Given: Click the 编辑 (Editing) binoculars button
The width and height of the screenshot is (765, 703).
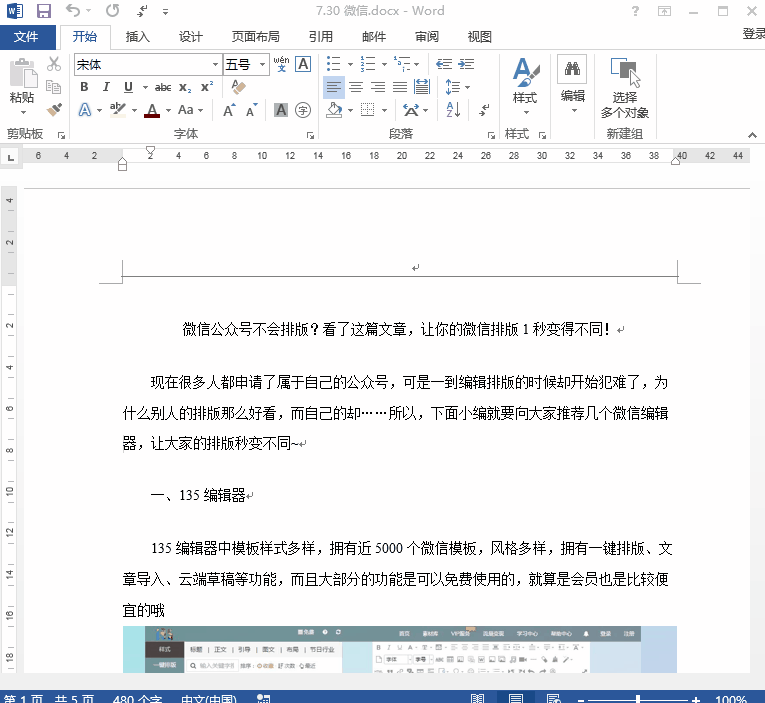Looking at the screenshot, I should (572, 82).
